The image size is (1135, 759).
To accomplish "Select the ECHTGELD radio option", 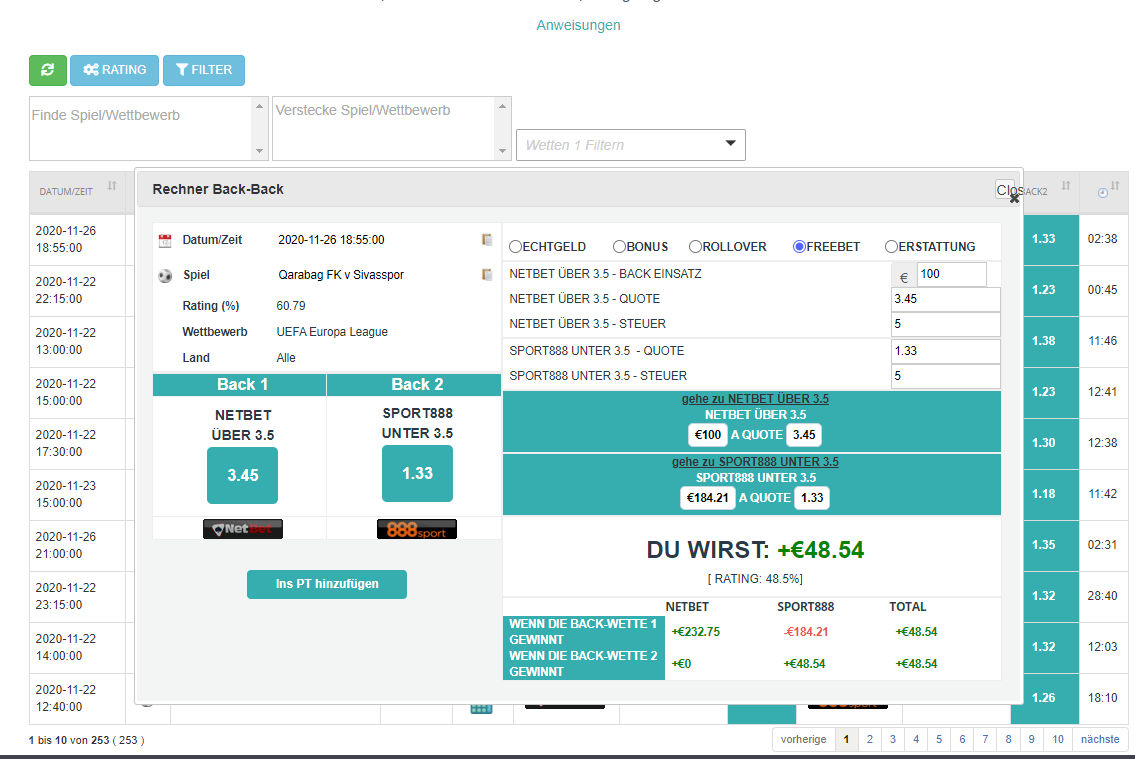I will (x=516, y=247).
